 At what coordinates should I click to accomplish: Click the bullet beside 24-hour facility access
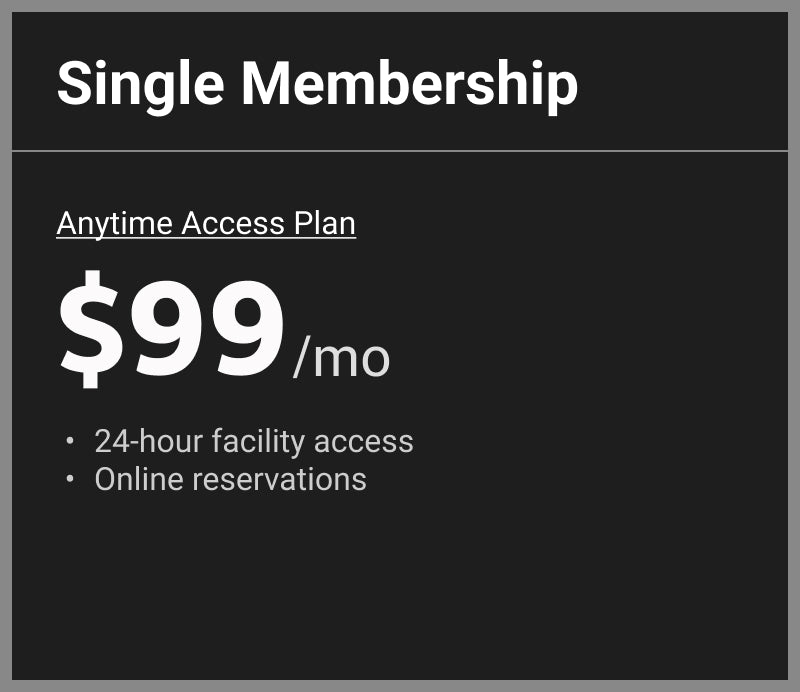[70, 441]
